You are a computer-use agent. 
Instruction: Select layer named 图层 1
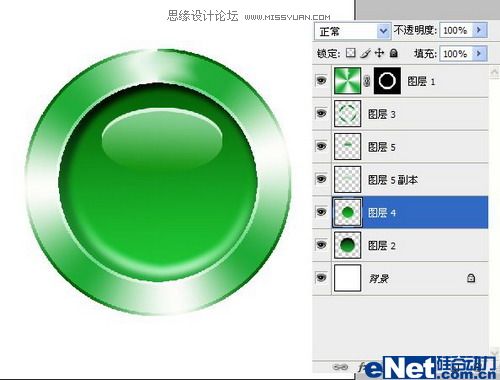(x=421, y=81)
